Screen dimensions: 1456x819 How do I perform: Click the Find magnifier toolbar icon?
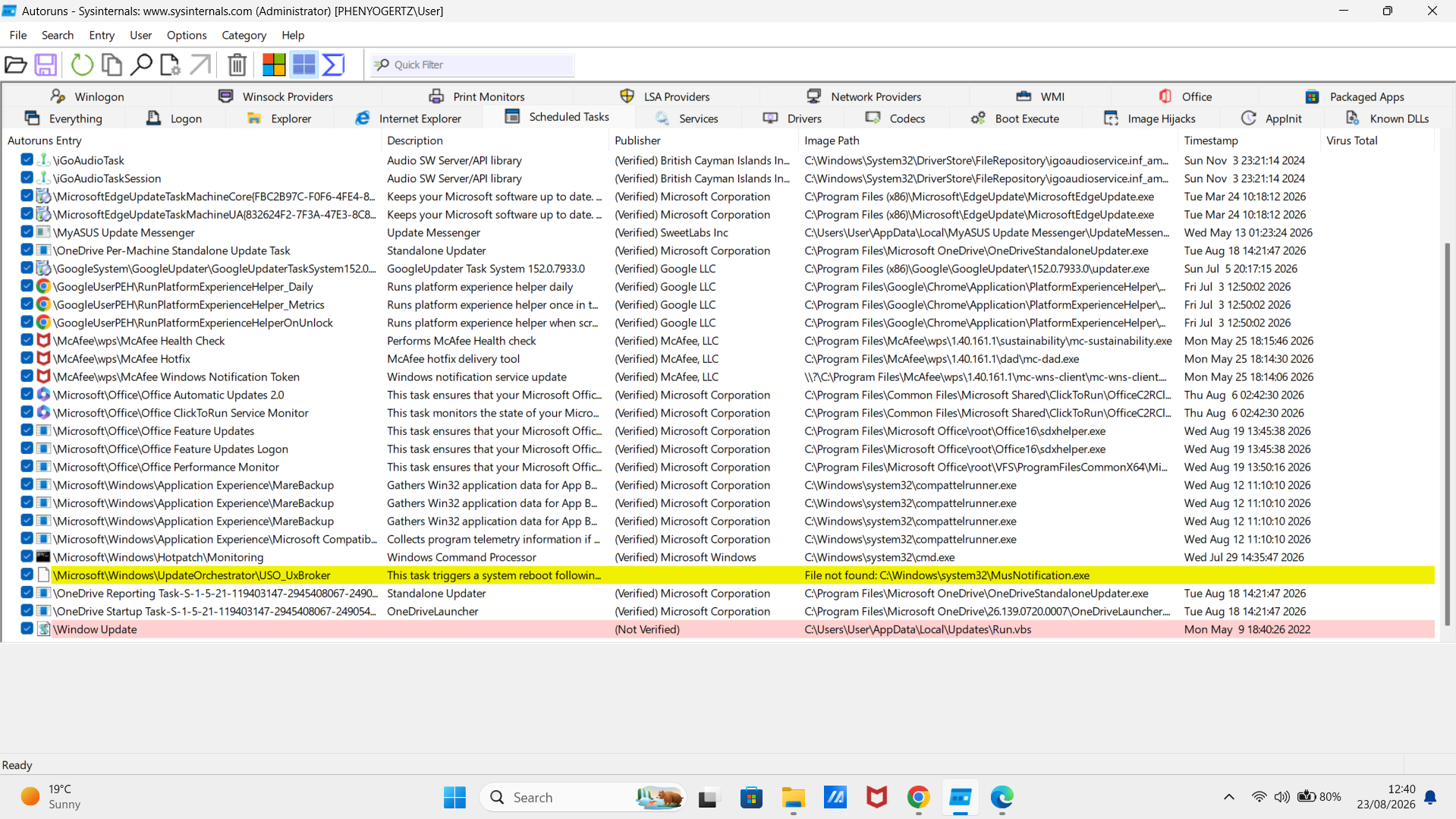pos(141,65)
